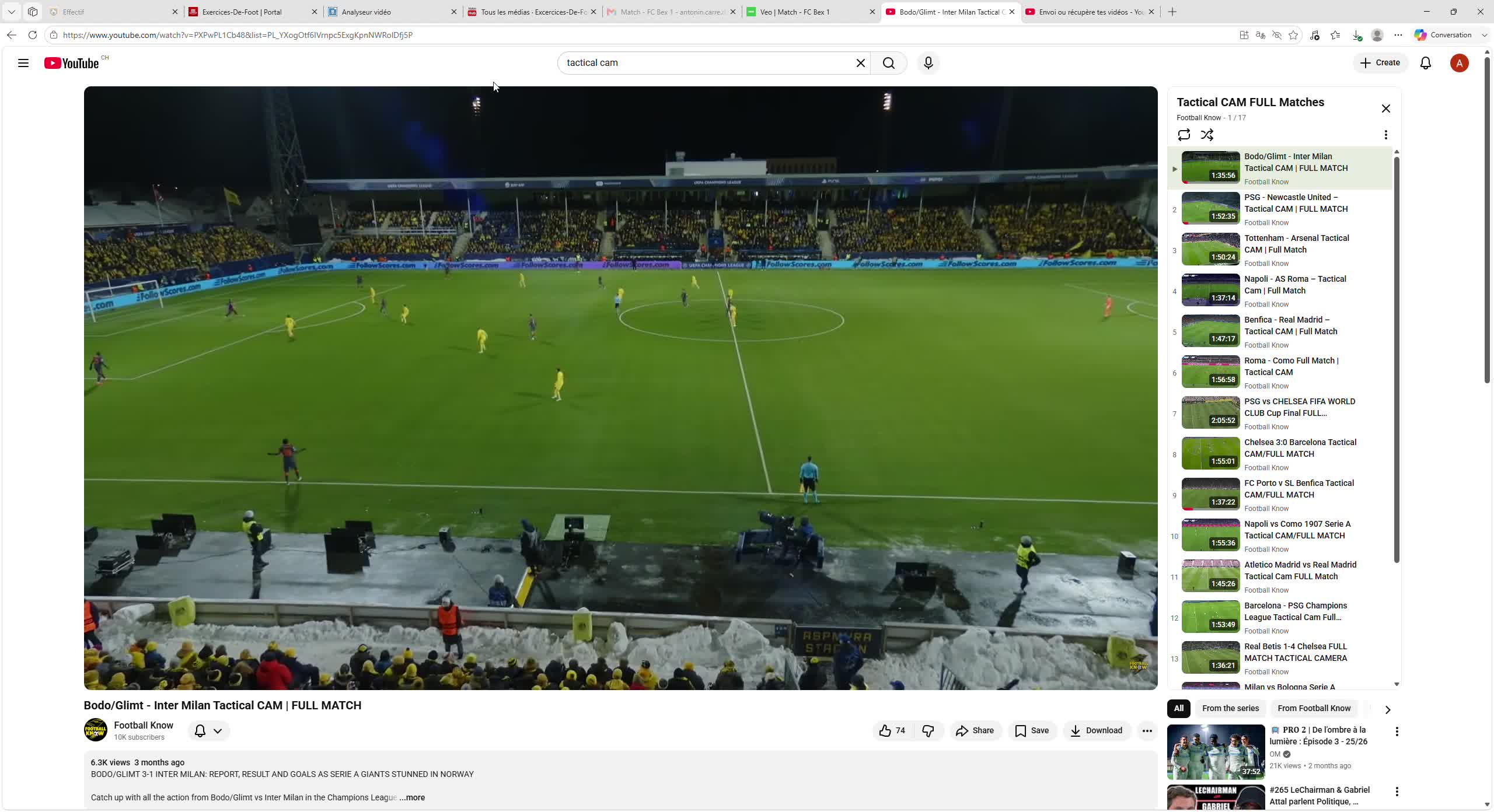Select the From the series chip
The image size is (1494, 812).
pyautogui.click(x=1230, y=708)
